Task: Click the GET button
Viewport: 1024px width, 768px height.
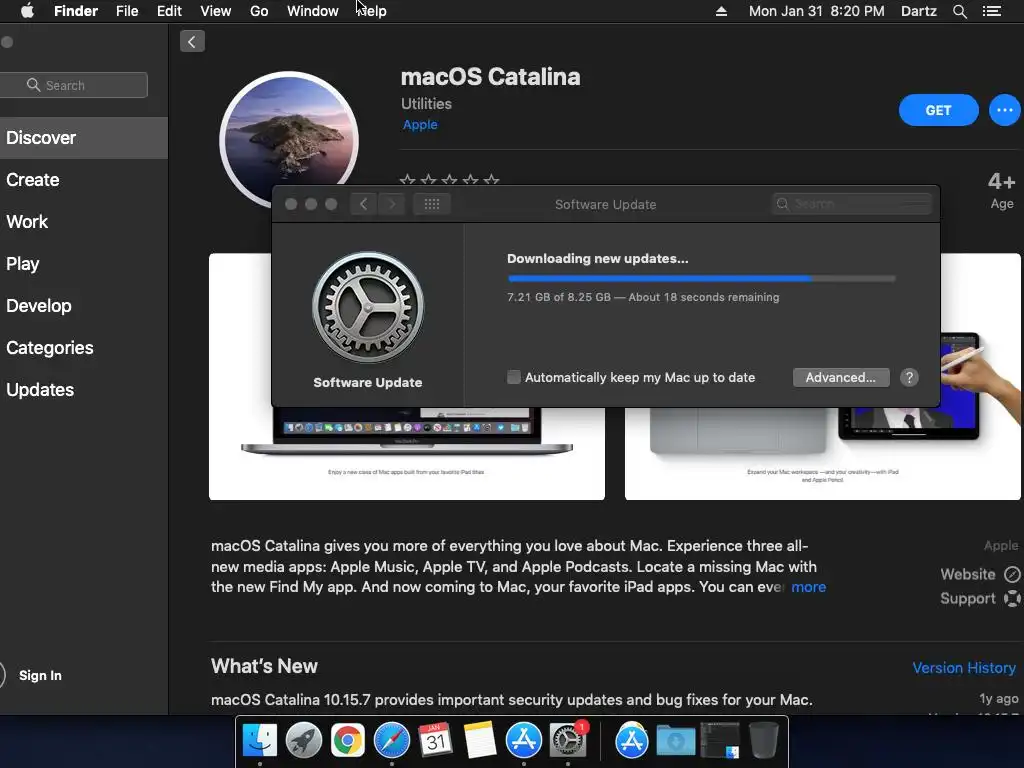Action: coord(938,110)
